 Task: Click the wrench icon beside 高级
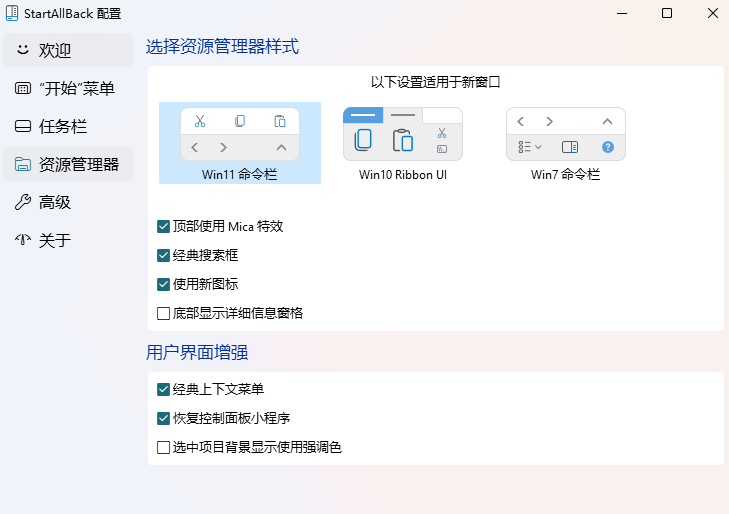[x=23, y=202]
